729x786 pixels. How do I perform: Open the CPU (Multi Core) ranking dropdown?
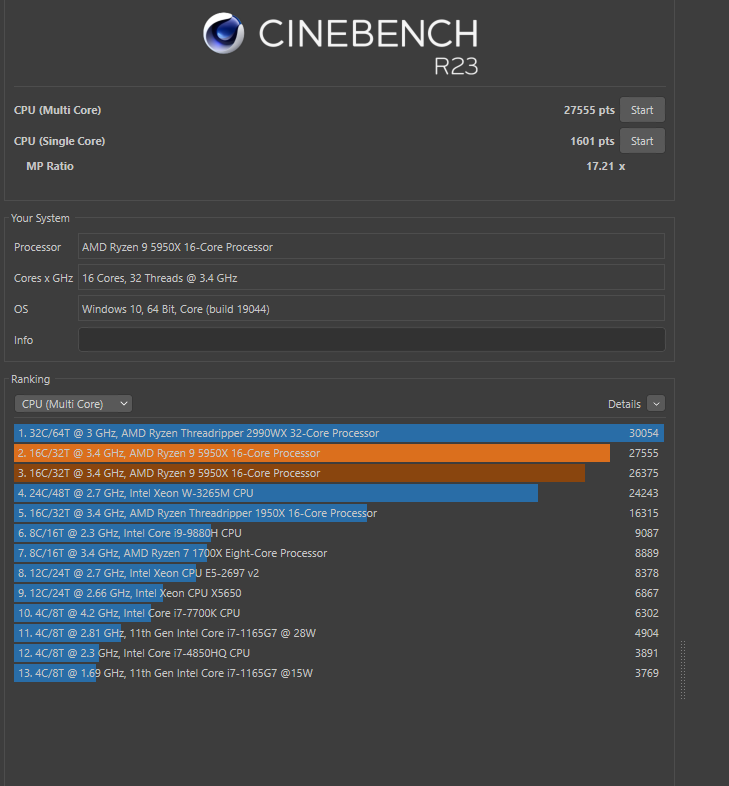pos(73,404)
